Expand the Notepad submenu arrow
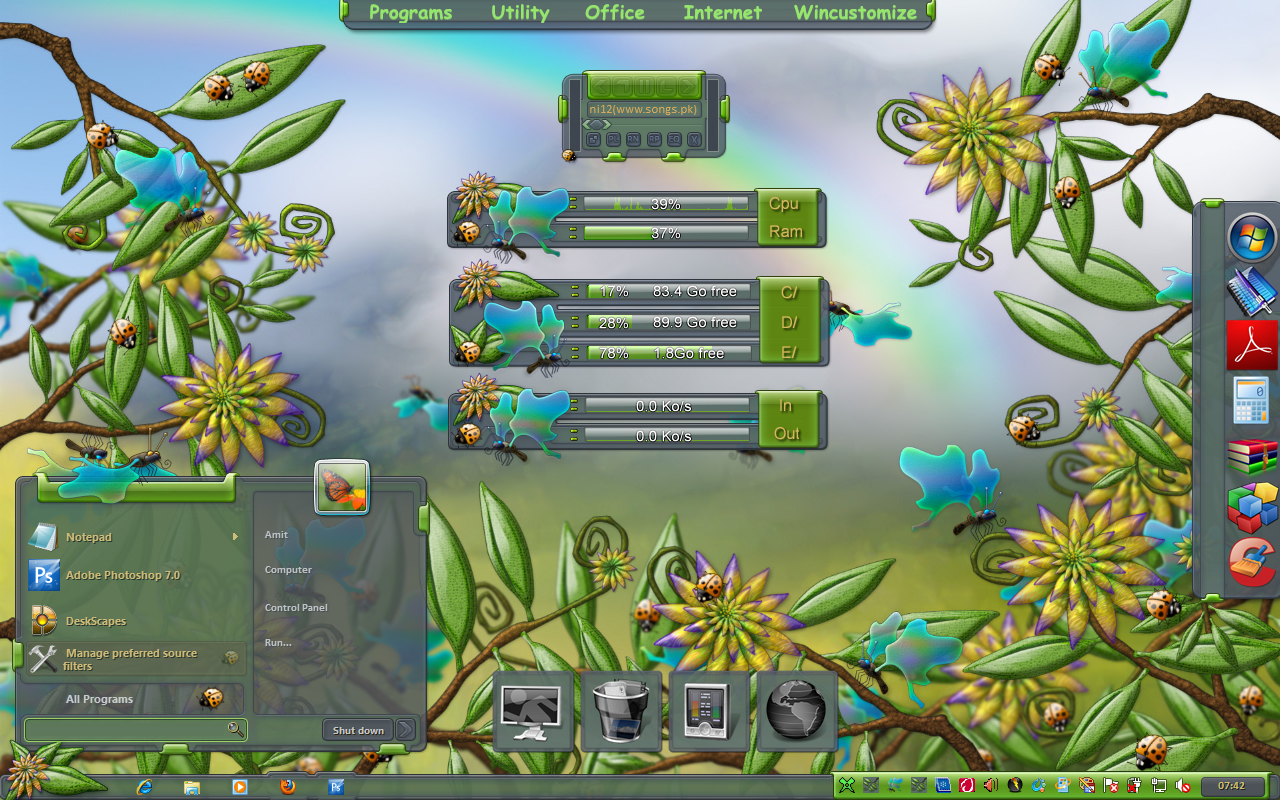Screen dimensions: 1280x800 [x=236, y=537]
